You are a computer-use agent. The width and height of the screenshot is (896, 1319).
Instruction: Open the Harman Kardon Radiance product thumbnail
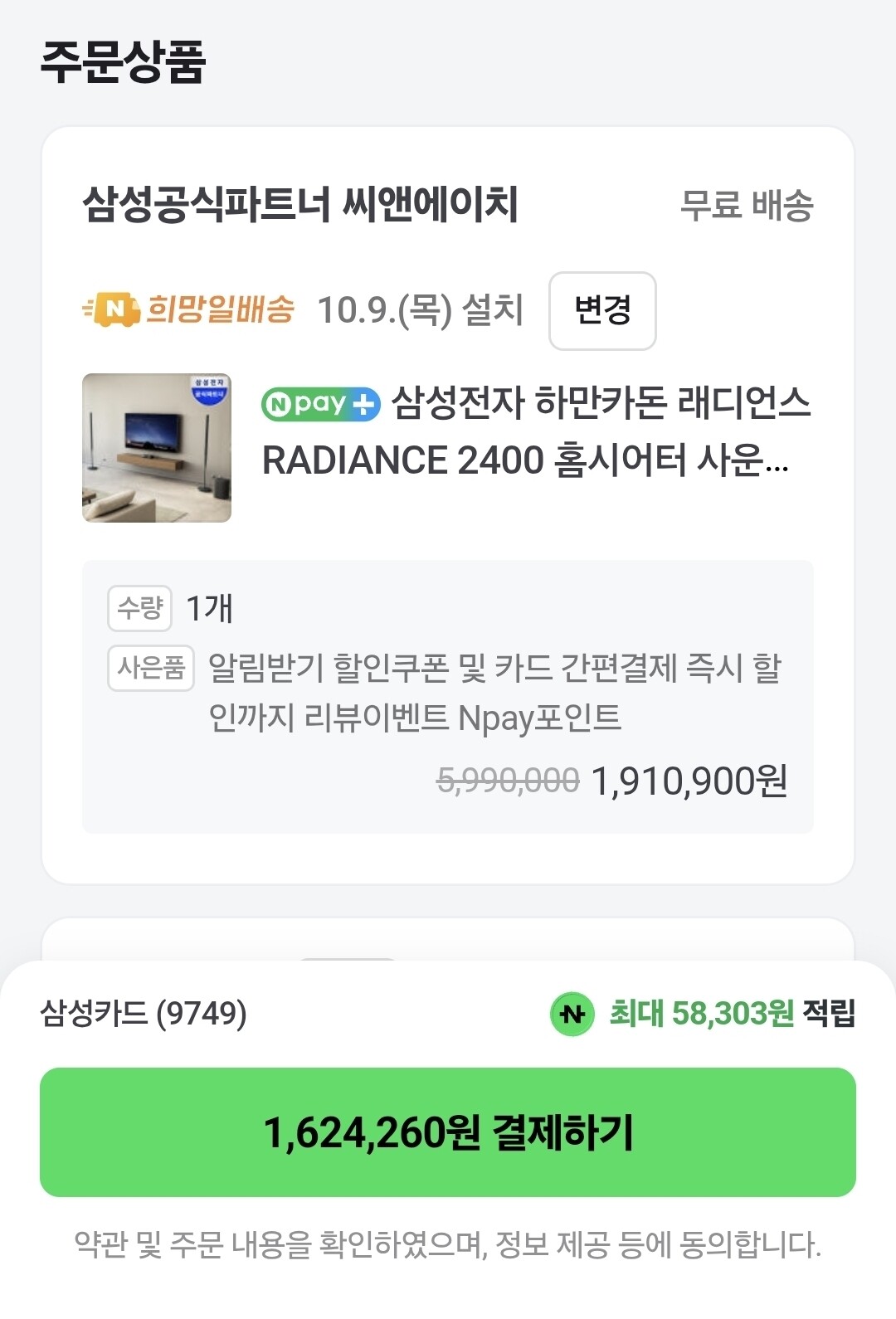pyautogui.click(x=157, y=448)
